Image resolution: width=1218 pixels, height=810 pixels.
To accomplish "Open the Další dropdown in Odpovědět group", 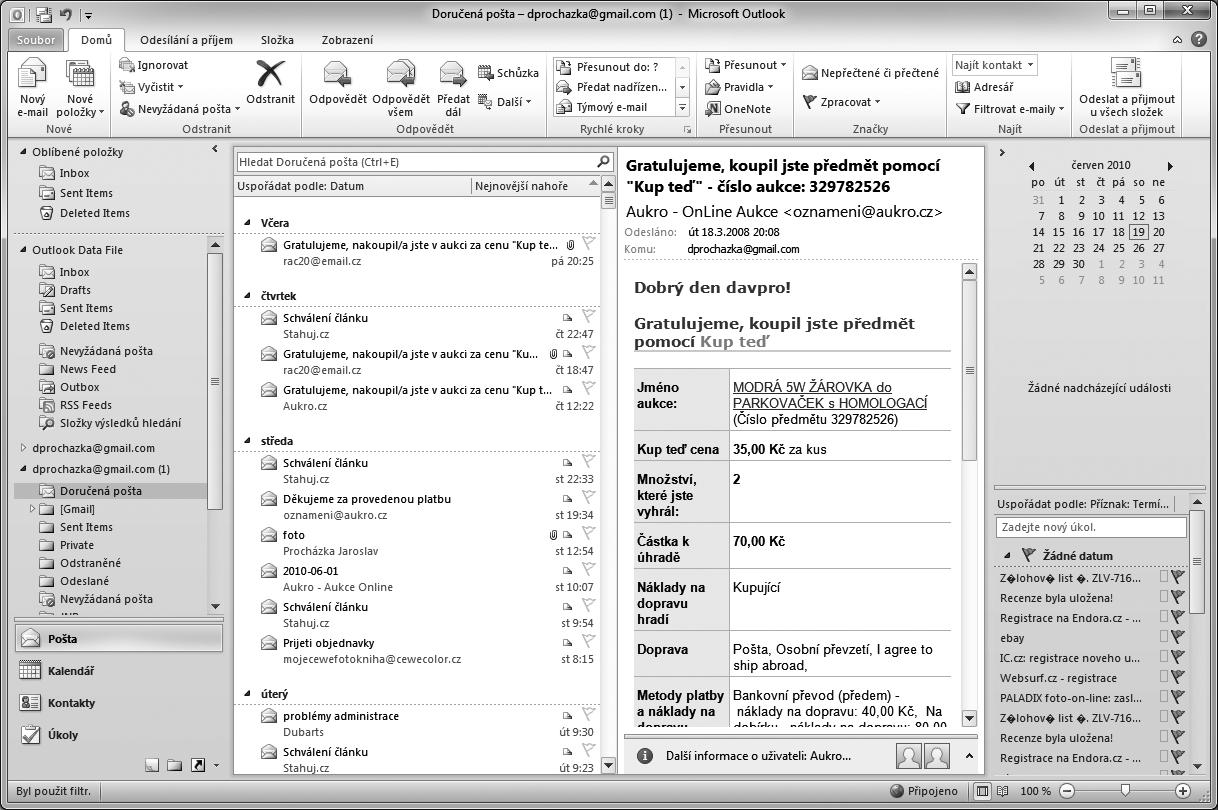I will click(x=505, y=101).
